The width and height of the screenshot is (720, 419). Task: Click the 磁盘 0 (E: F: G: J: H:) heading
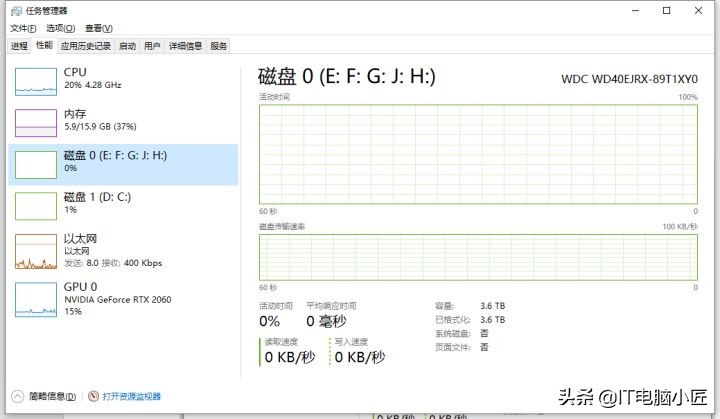coord(347,76)
